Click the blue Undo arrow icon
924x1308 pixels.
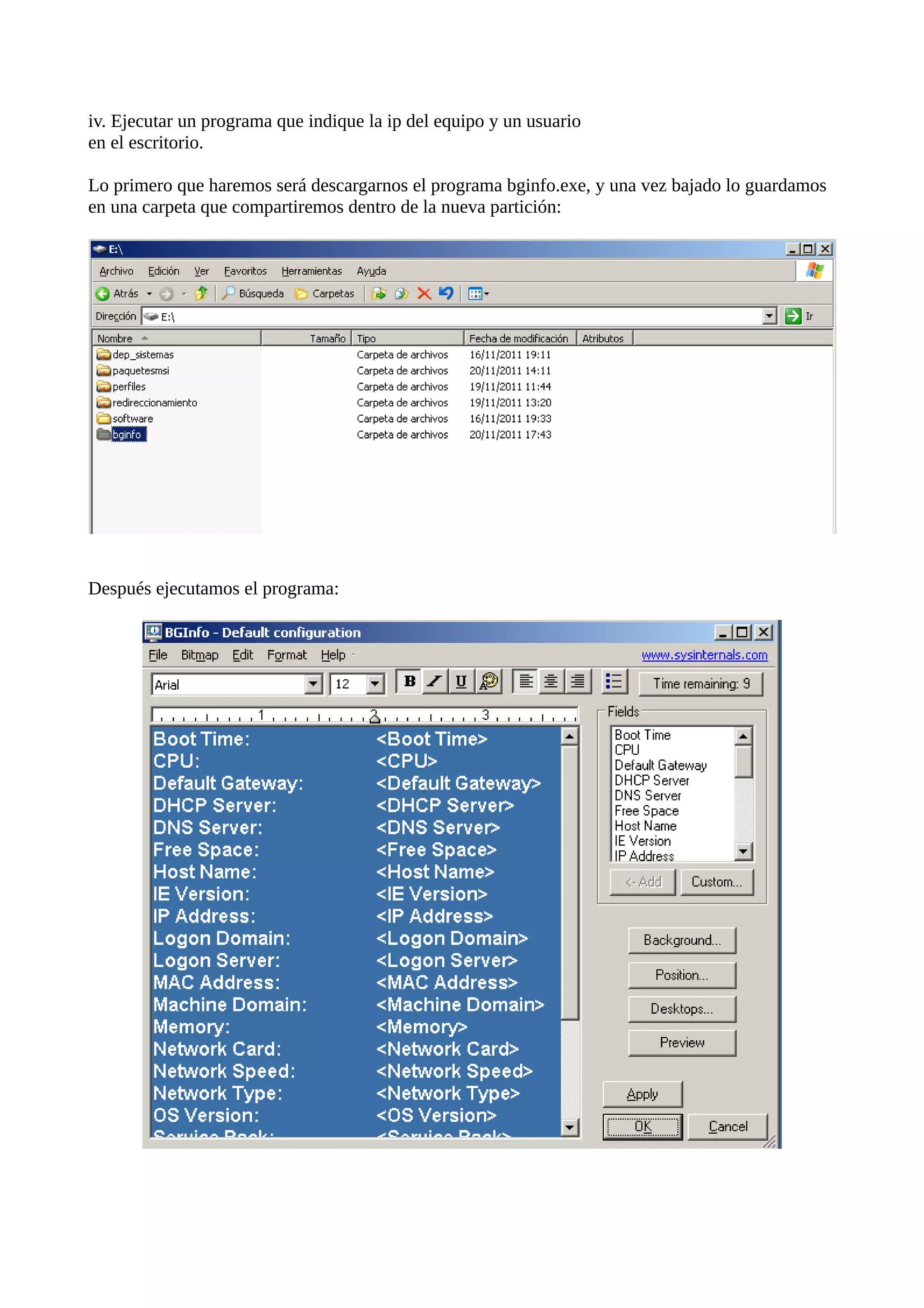(446, 293)
